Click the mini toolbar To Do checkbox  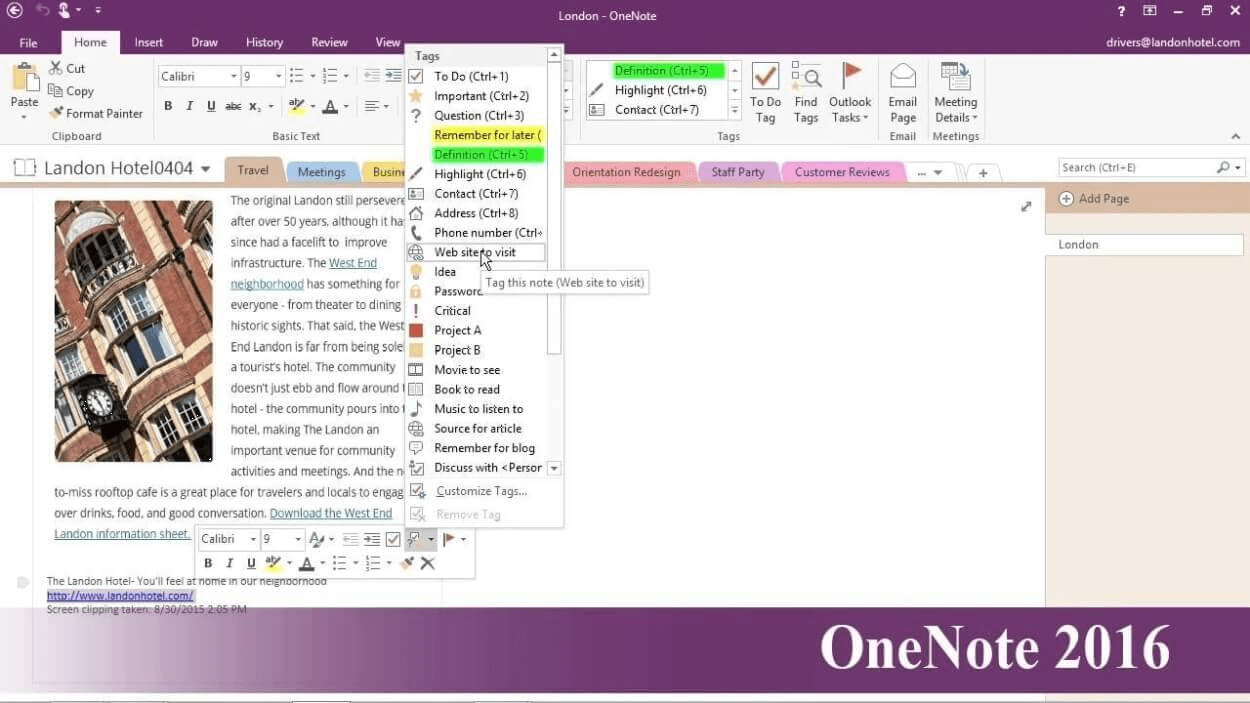point(393,539)
